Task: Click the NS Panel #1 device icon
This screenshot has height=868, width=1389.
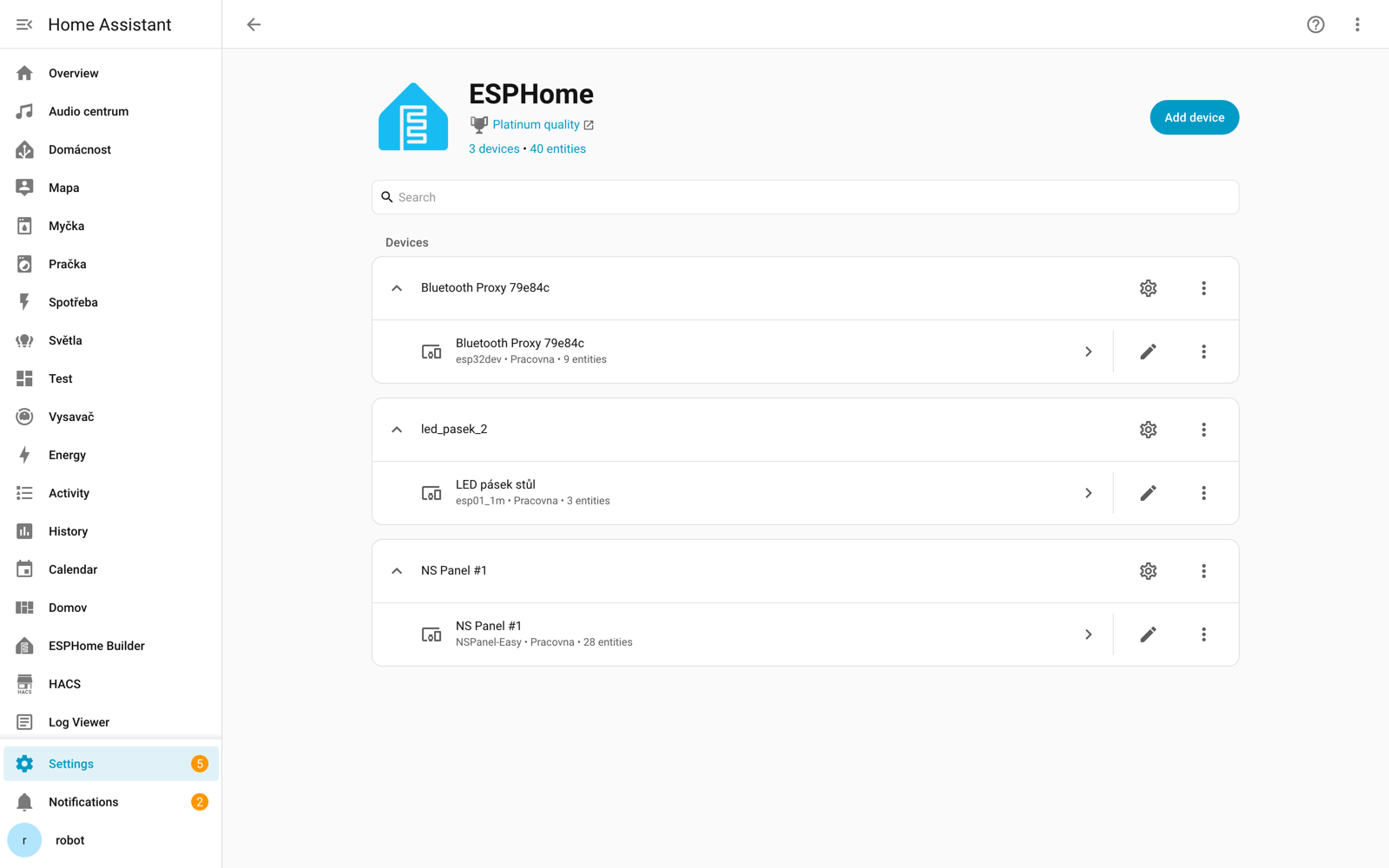Action: click(x=431, y=635)
